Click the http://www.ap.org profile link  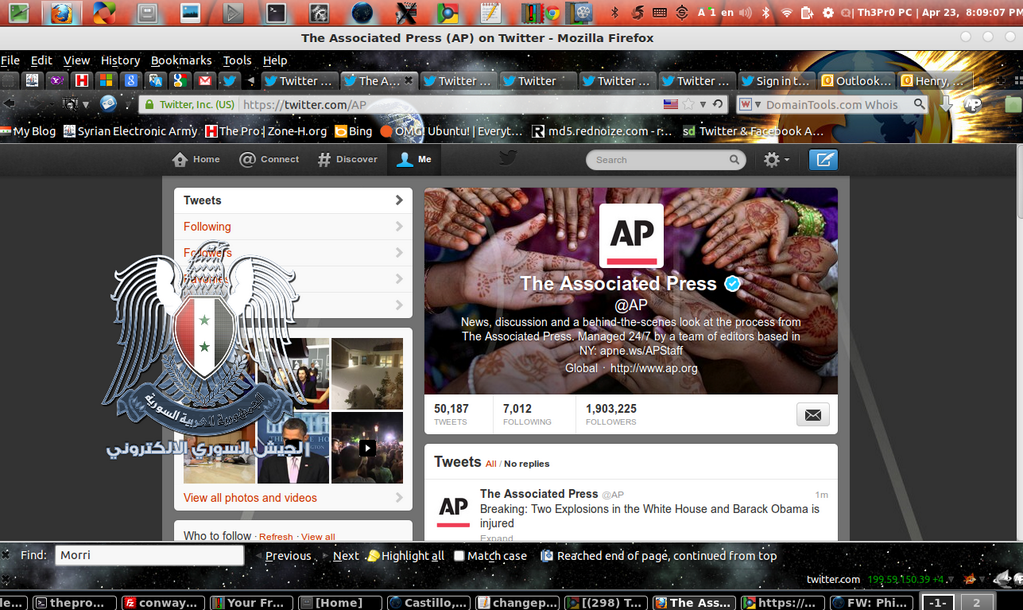pos(654,368)
